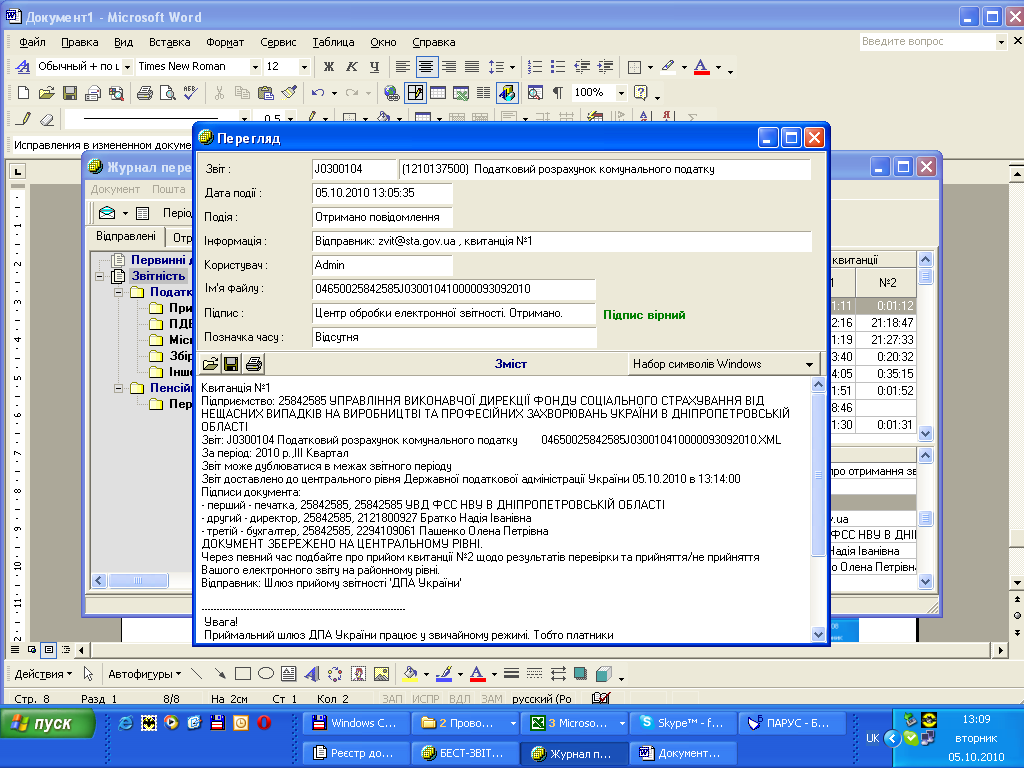
Task: Click the open folder icon in Перегляд
Action: (x=211, y=364)
